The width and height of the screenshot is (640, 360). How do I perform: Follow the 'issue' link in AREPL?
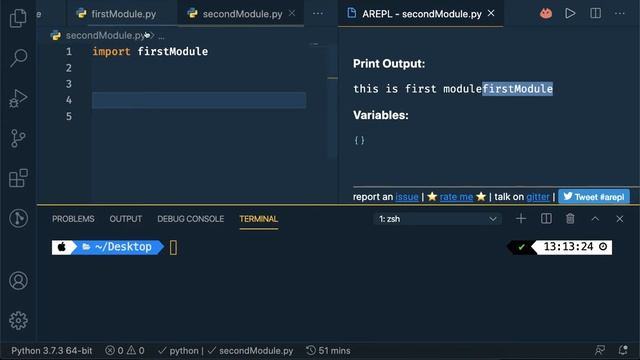click(x=407, y=197)
